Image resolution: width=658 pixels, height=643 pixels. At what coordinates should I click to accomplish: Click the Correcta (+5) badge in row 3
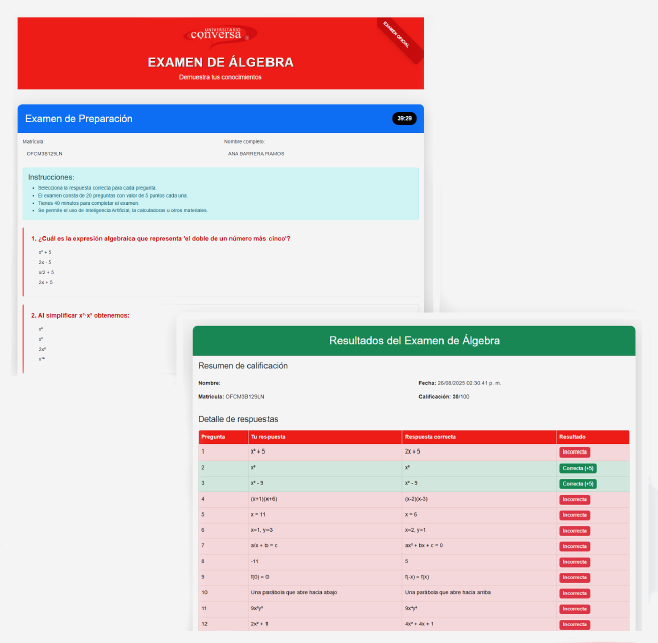pyautogui.click(x=577, y=483)
